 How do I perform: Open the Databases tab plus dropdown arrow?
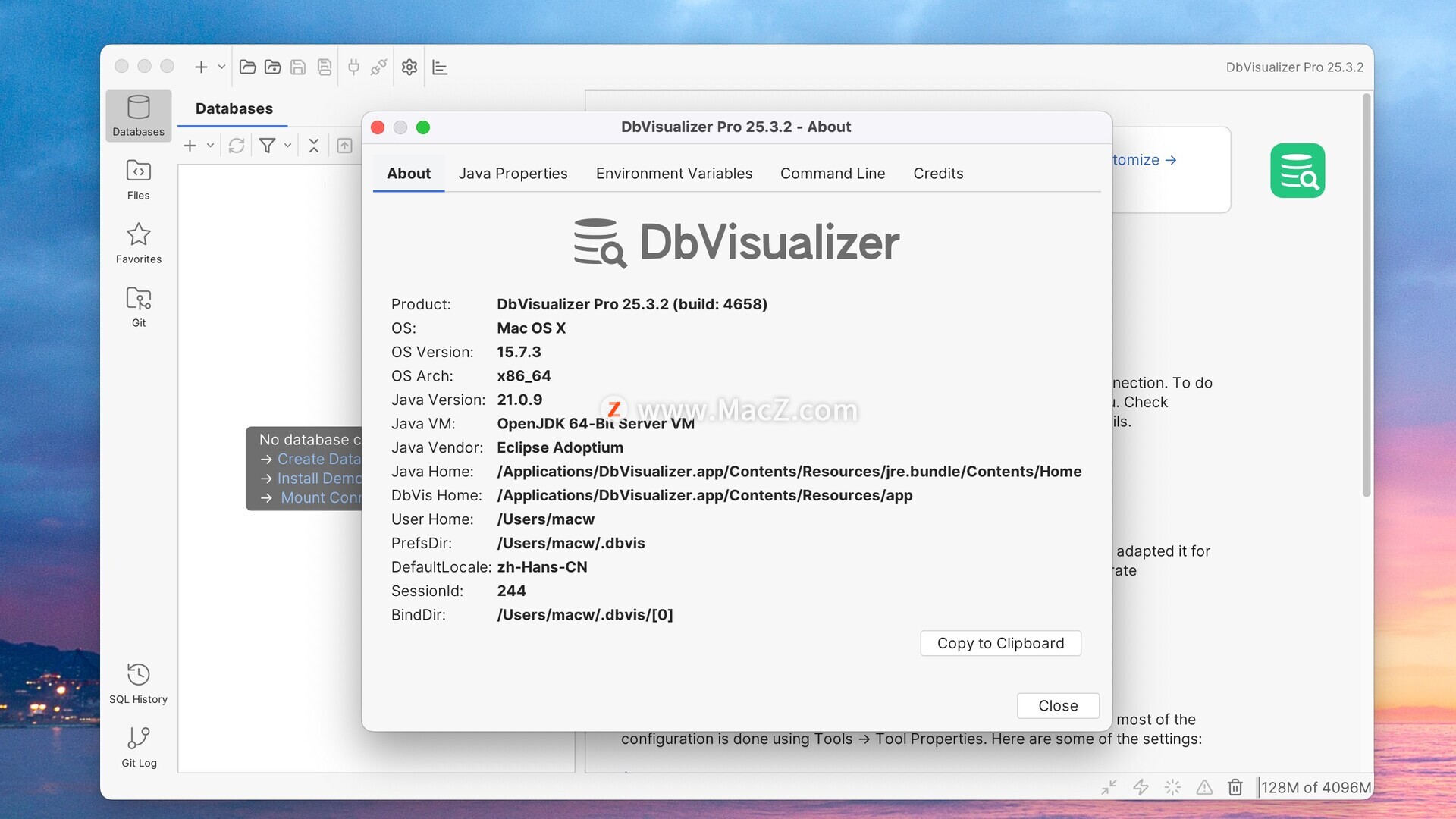pos(211,146)
